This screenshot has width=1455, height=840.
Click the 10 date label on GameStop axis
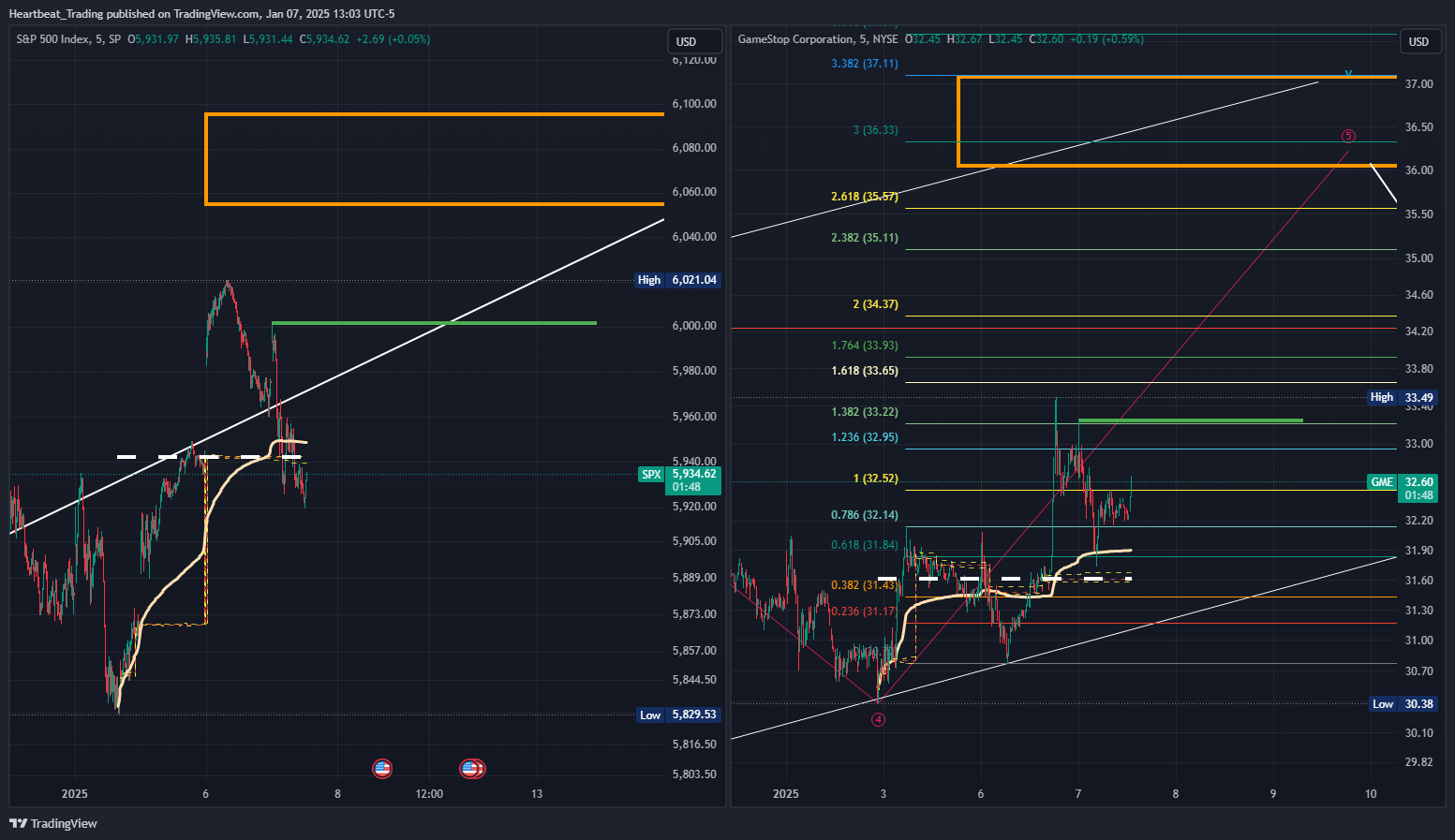coord(1371,794)
